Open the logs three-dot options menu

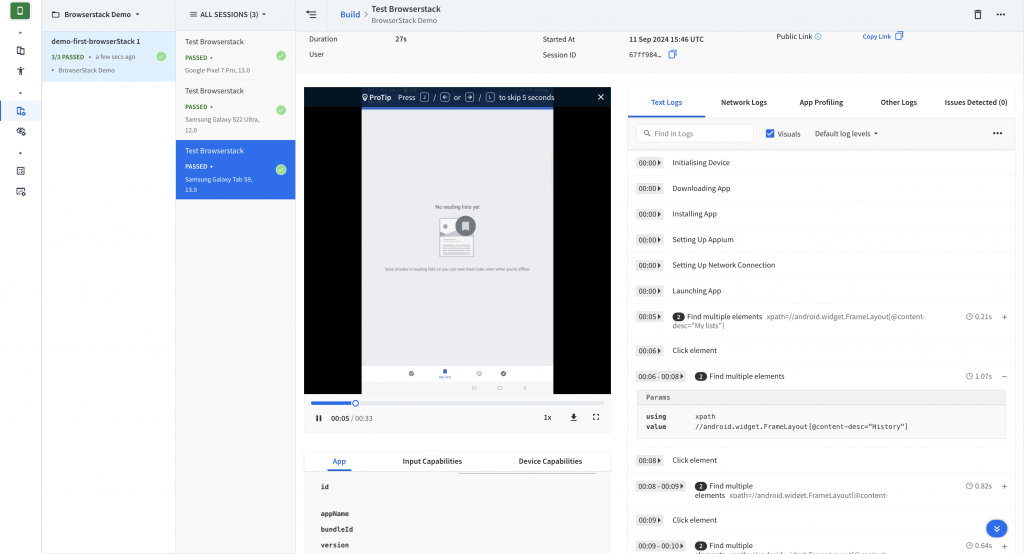997,133
